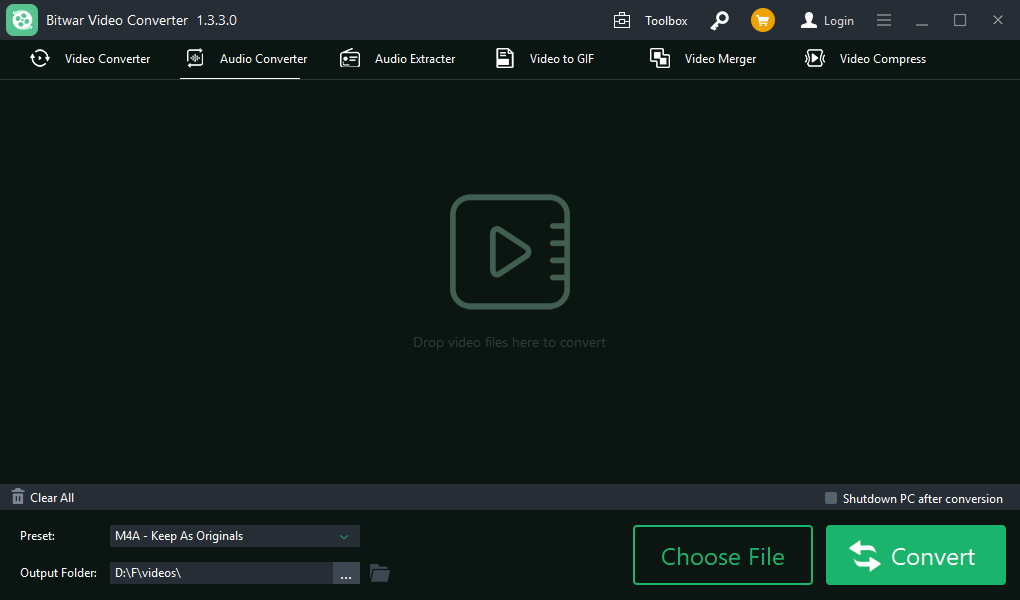Click the Video Compress icon
Viewport: 1020px width, 600px height.
814,58
